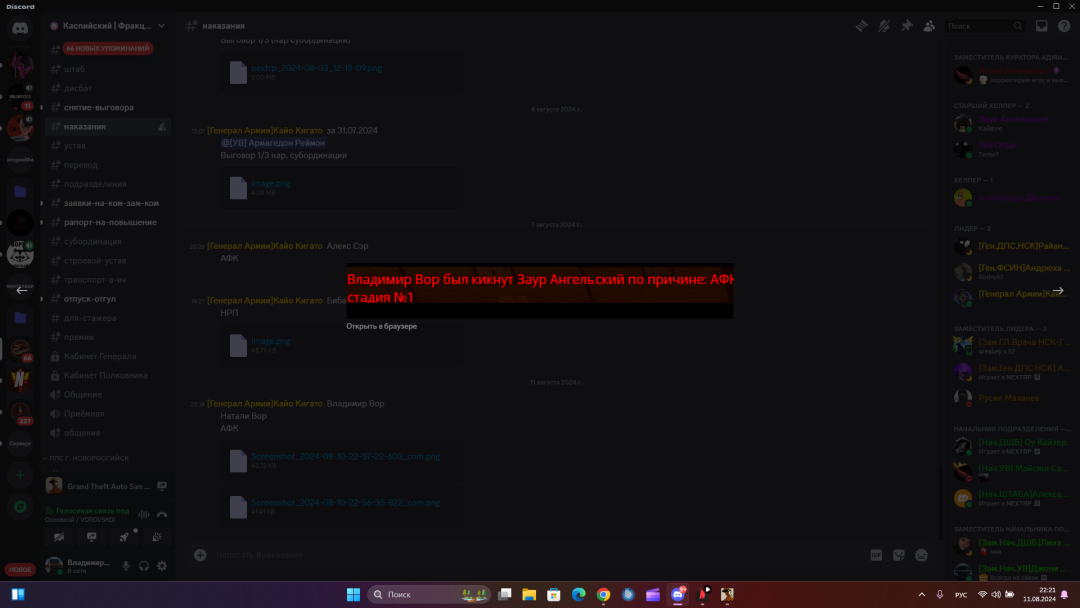Open Windows Start button on taskbar
This screenshot has width=1080, height=608.
[353, 594]
